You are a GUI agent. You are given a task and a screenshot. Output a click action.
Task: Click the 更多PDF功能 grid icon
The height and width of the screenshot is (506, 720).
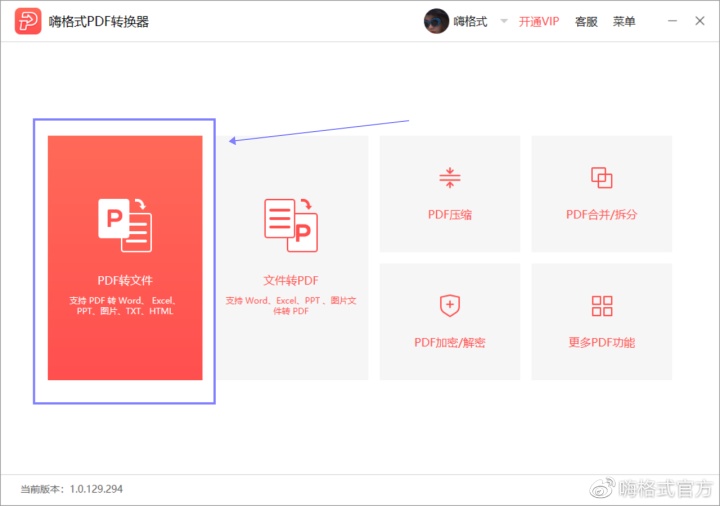click(x=602, y=306)
